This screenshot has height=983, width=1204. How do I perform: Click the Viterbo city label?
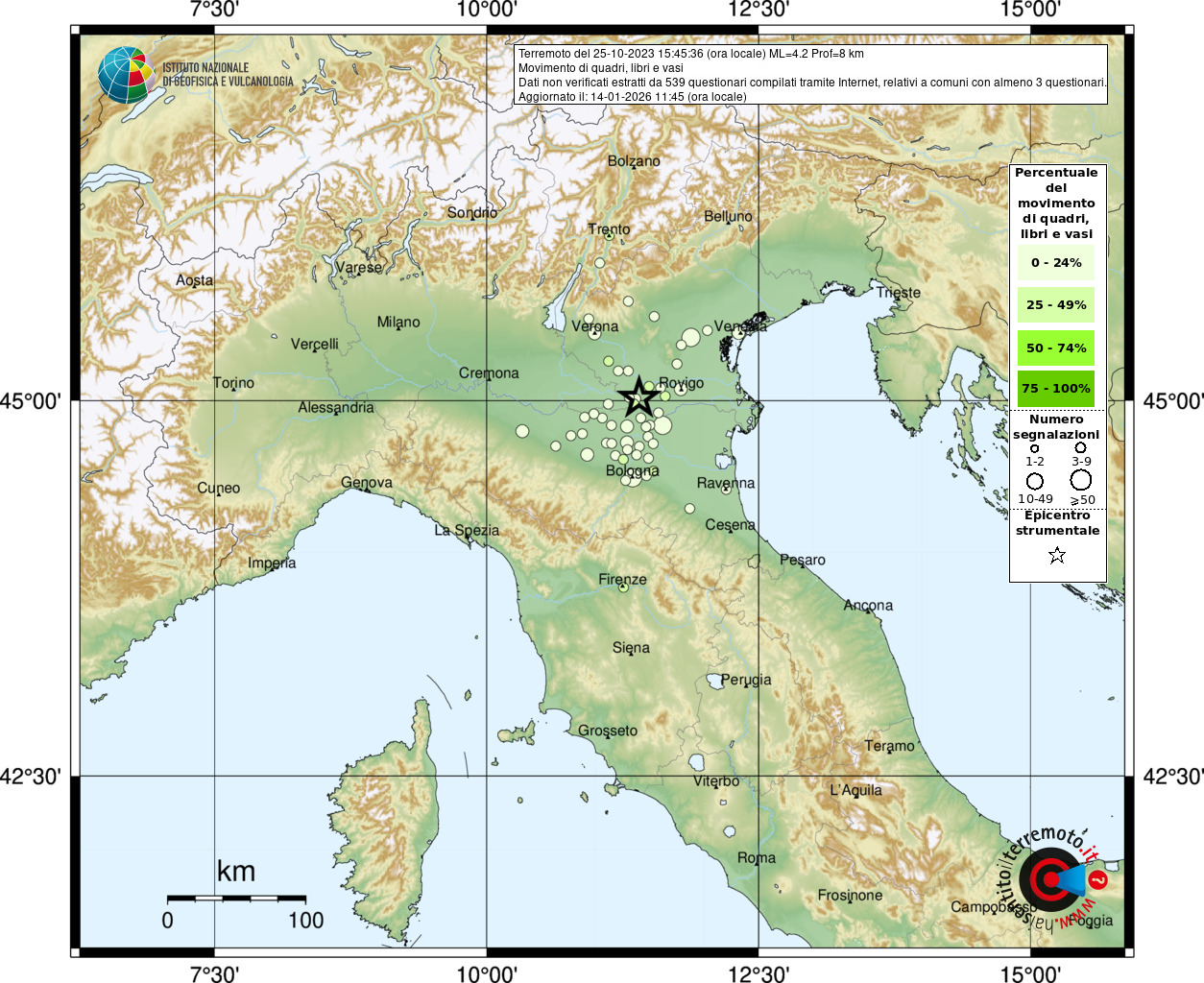[x=716, y=781]
